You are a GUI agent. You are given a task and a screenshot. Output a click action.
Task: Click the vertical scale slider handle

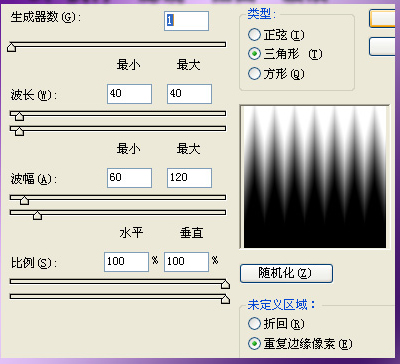(225, 299)
